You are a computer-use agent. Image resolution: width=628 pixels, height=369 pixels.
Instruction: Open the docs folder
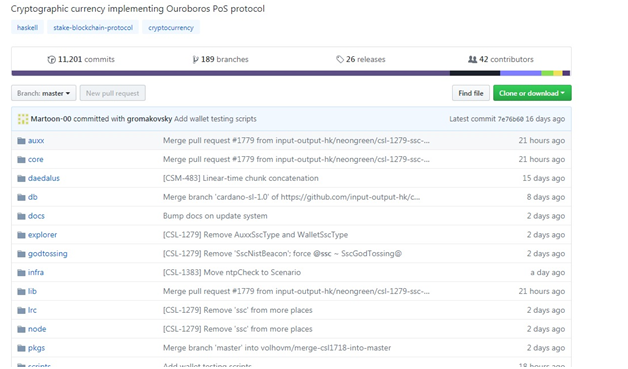[36, 216]
